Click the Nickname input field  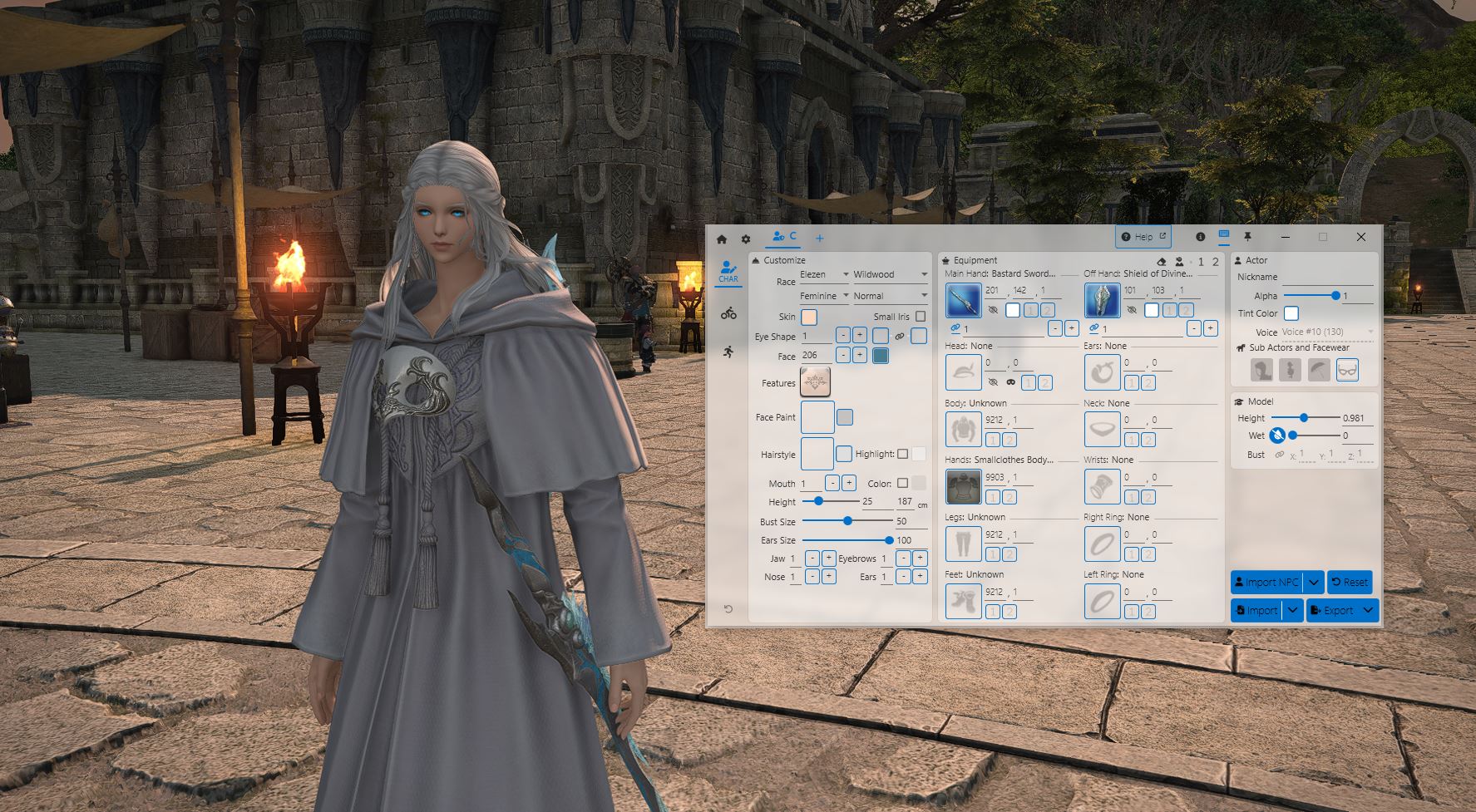(1327, 277)
